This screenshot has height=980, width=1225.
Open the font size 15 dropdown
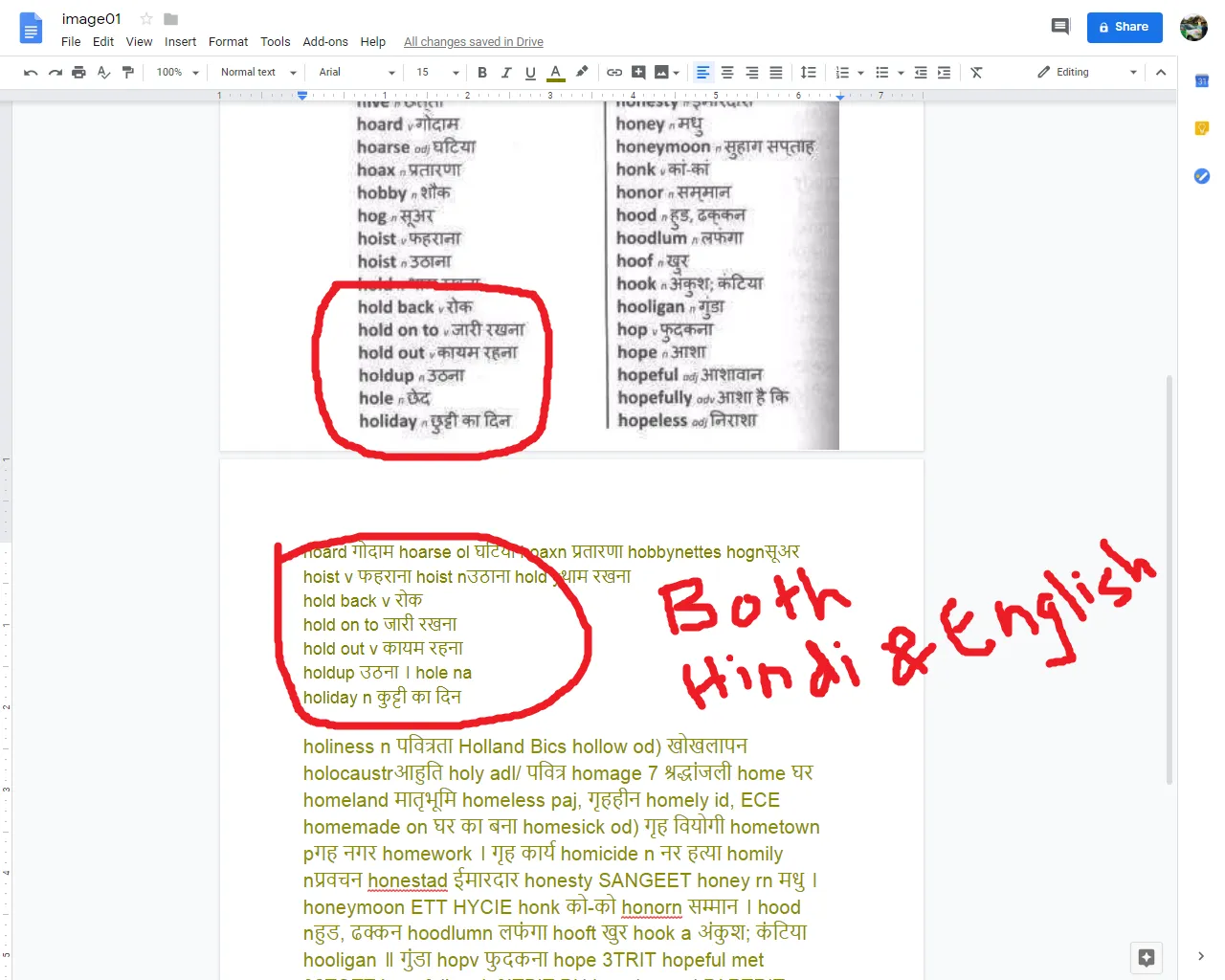(437, 73)
